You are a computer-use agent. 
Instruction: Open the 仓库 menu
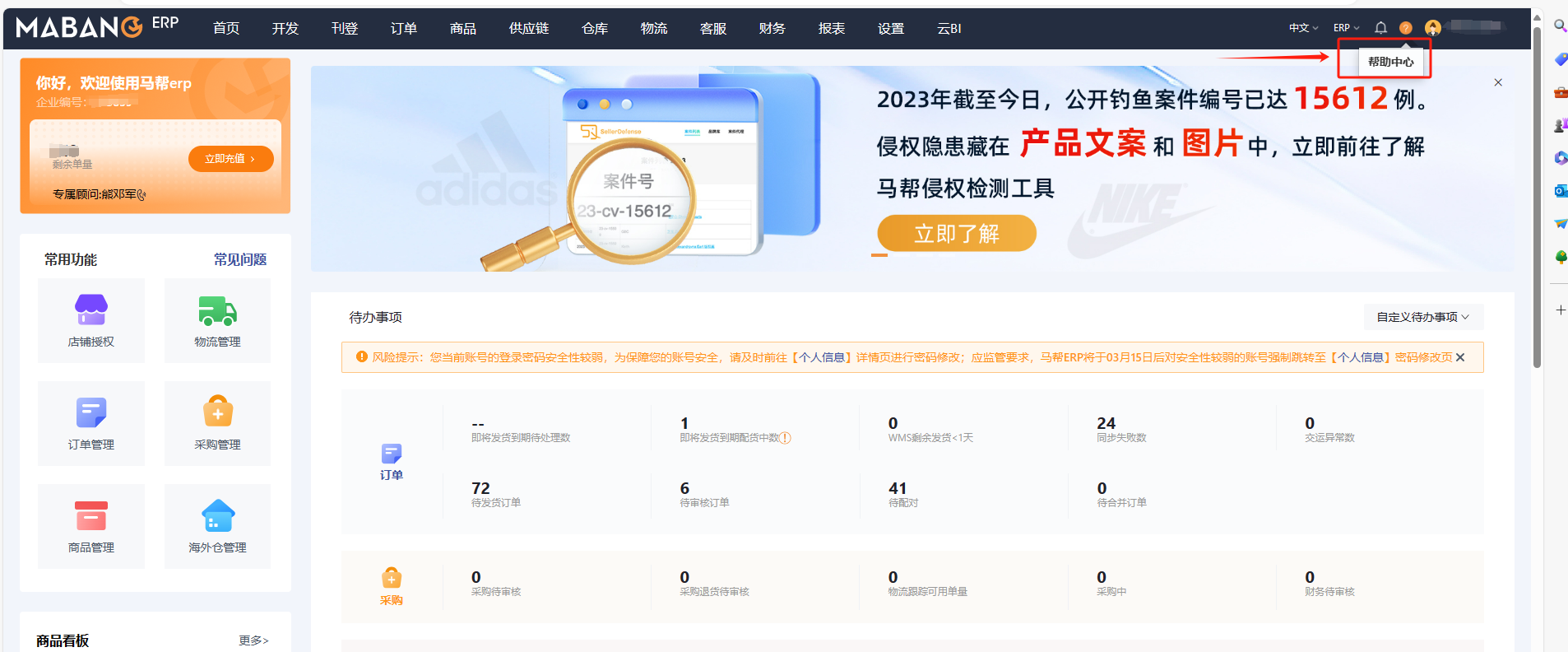[595, 29]
